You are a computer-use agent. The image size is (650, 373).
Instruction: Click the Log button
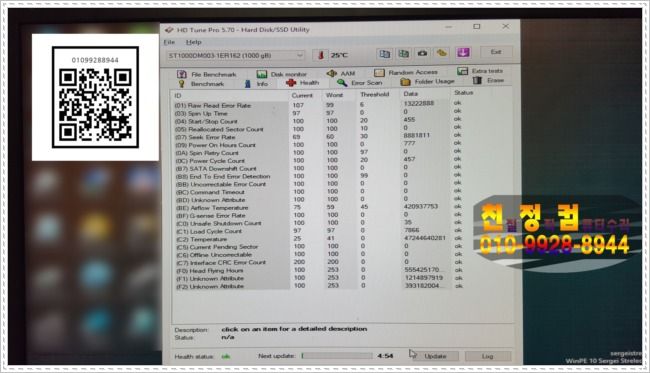point(488,356)
